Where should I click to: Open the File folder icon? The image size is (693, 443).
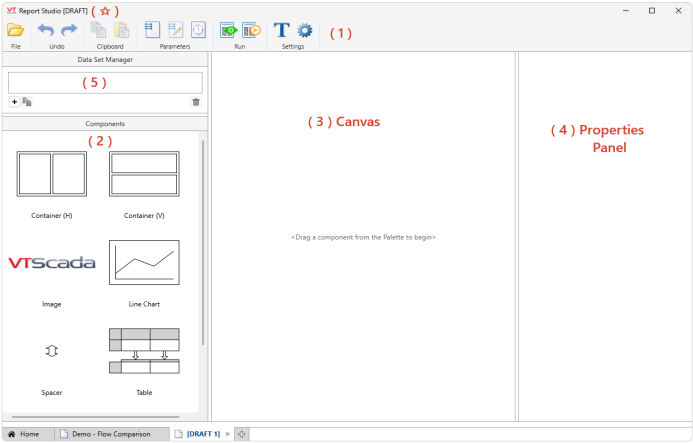click(x=15, y=30)
